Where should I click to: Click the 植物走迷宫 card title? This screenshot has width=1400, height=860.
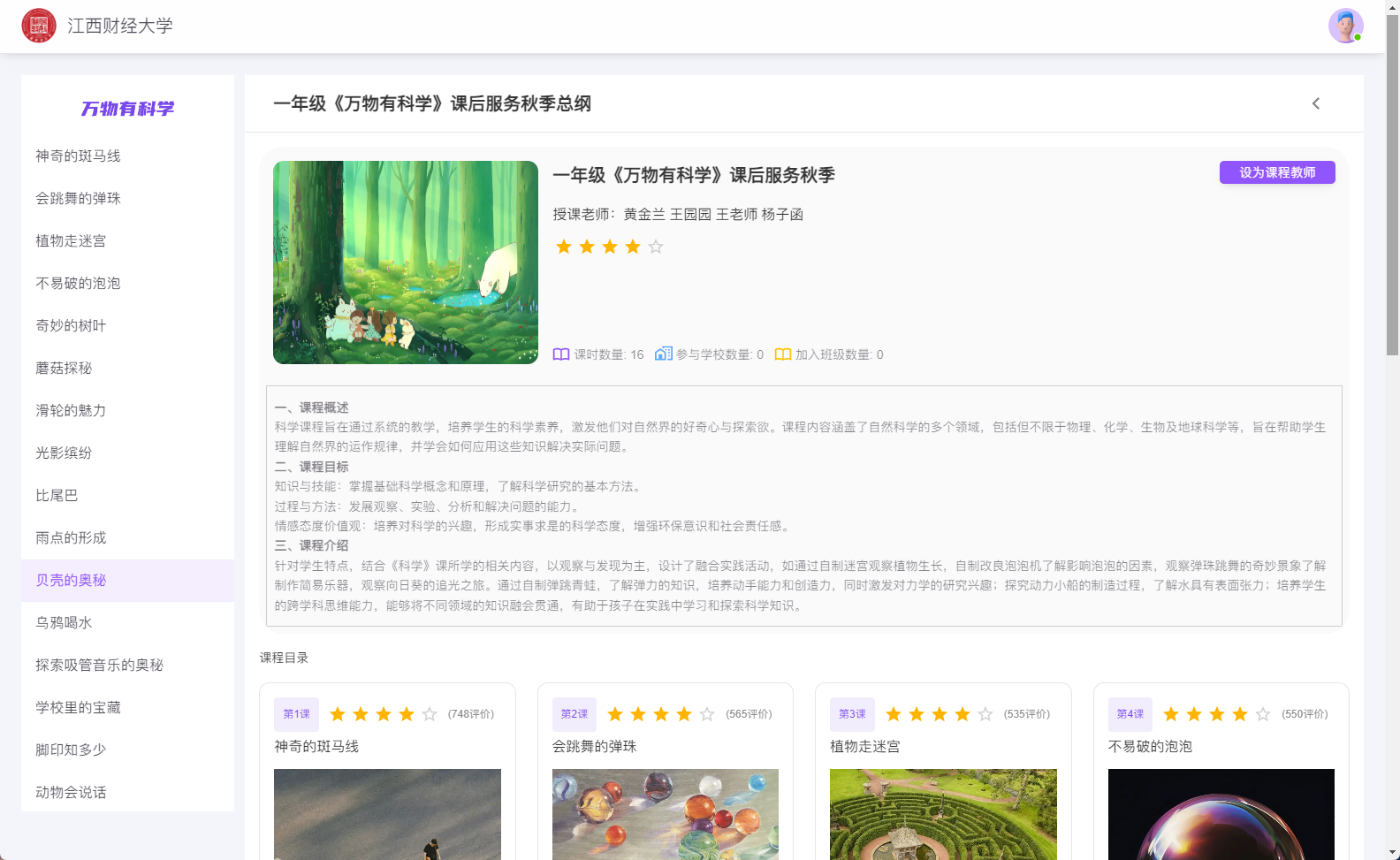[865, 747]
